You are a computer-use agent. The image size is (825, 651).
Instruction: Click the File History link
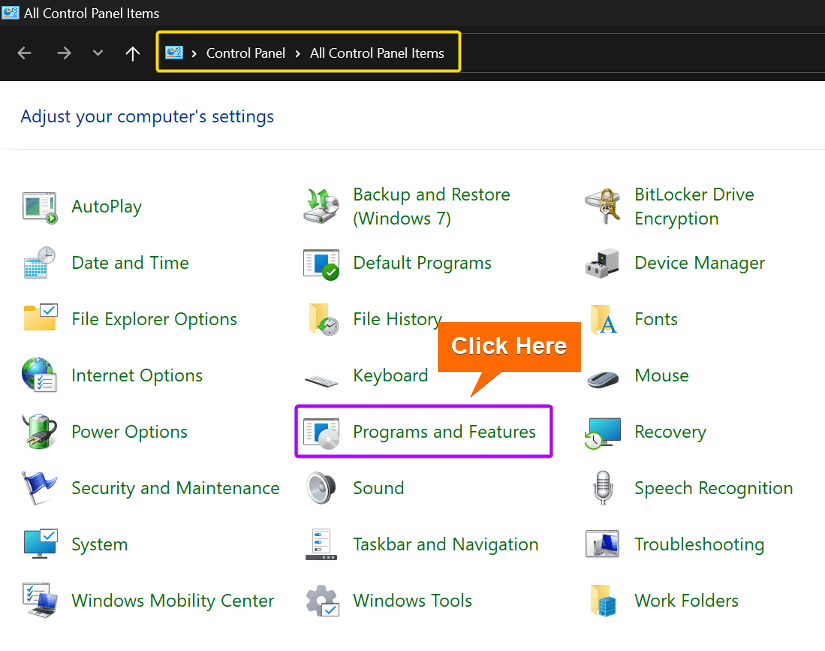[x=397, y=319]
